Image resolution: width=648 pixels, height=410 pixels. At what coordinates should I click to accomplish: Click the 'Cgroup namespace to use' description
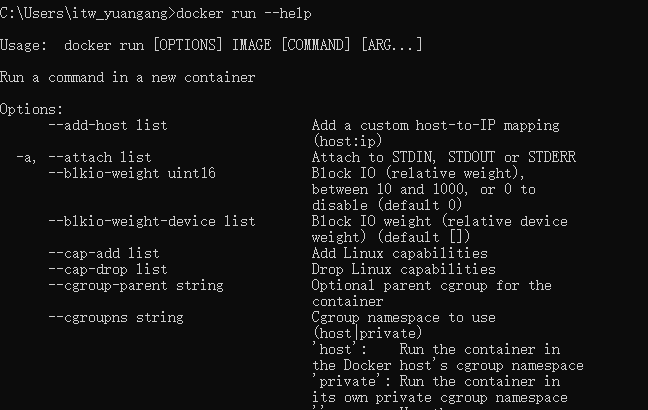(x=403, y=317)
